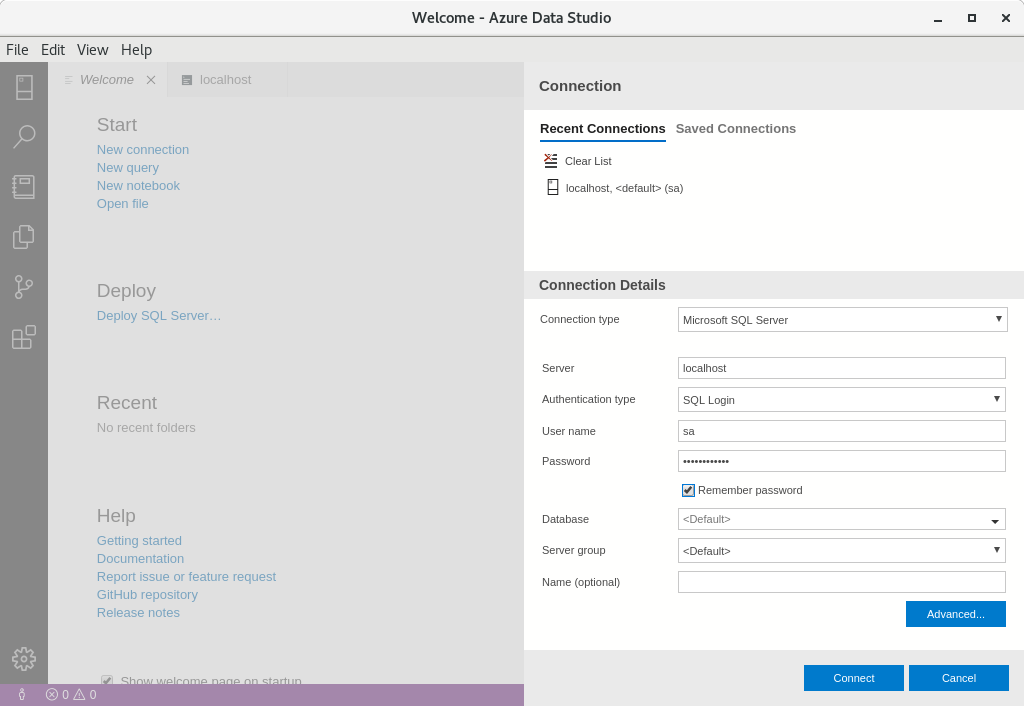Open the Servers view in activity bar

click(24, 88)
